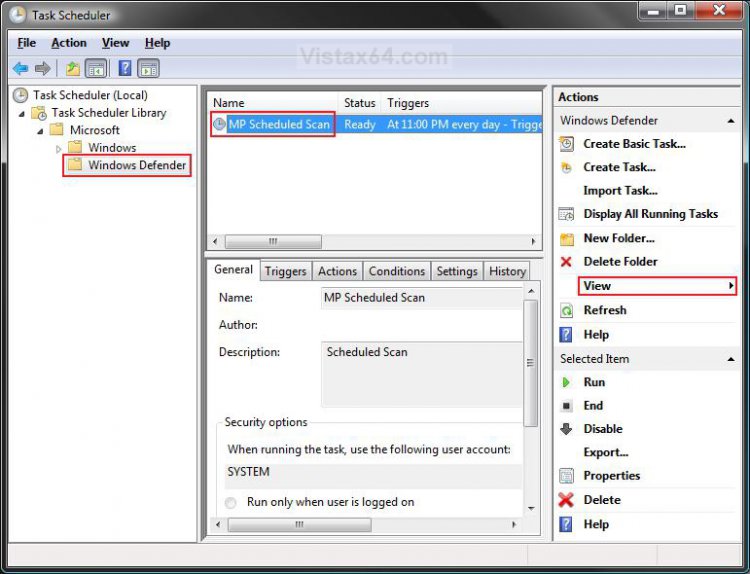Click the Create Basic Task... link
Image resolution: width=750 pixels, height=574 pixels.
point(634,144)
